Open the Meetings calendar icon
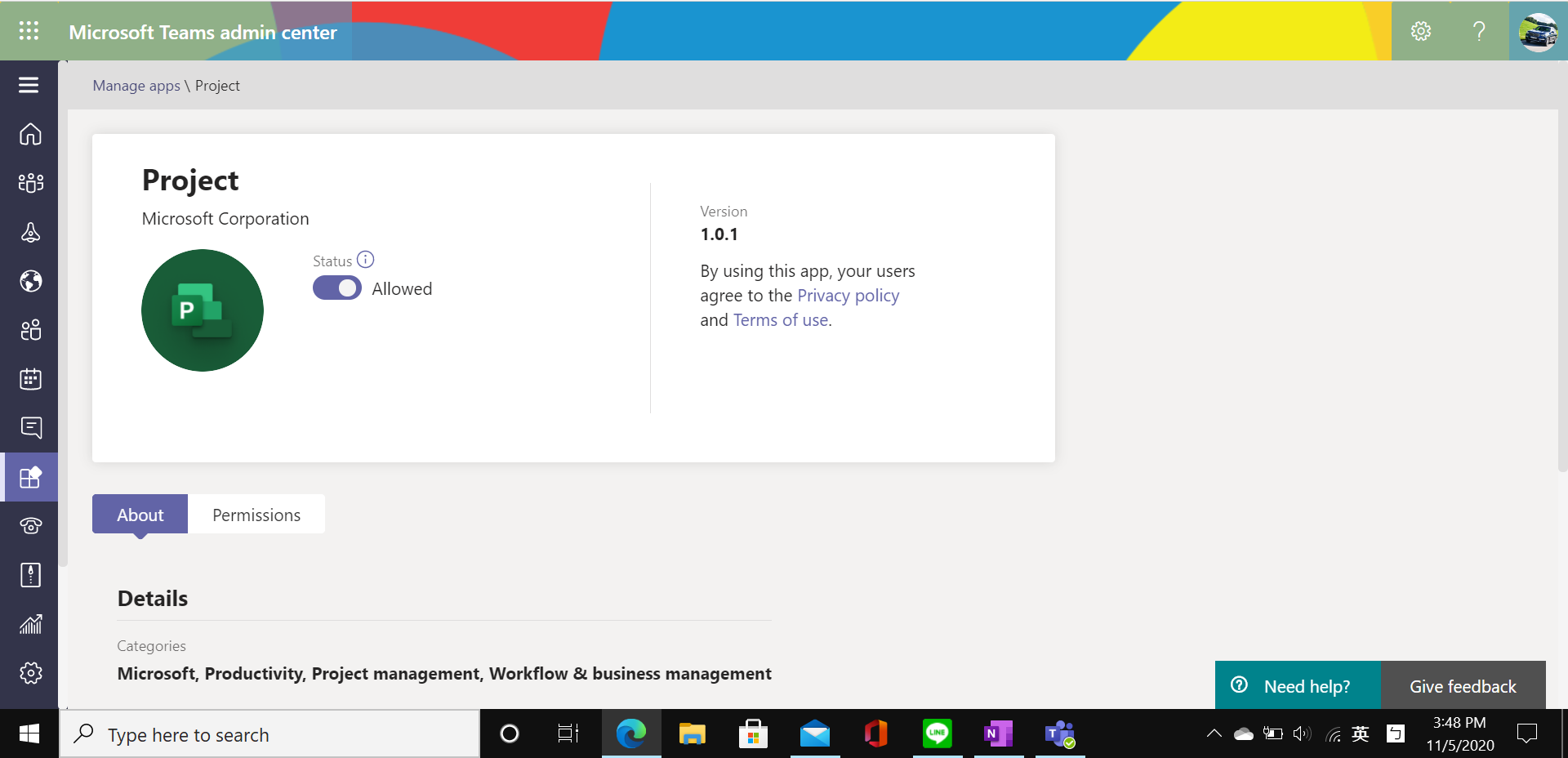 (x=30, y=379)
